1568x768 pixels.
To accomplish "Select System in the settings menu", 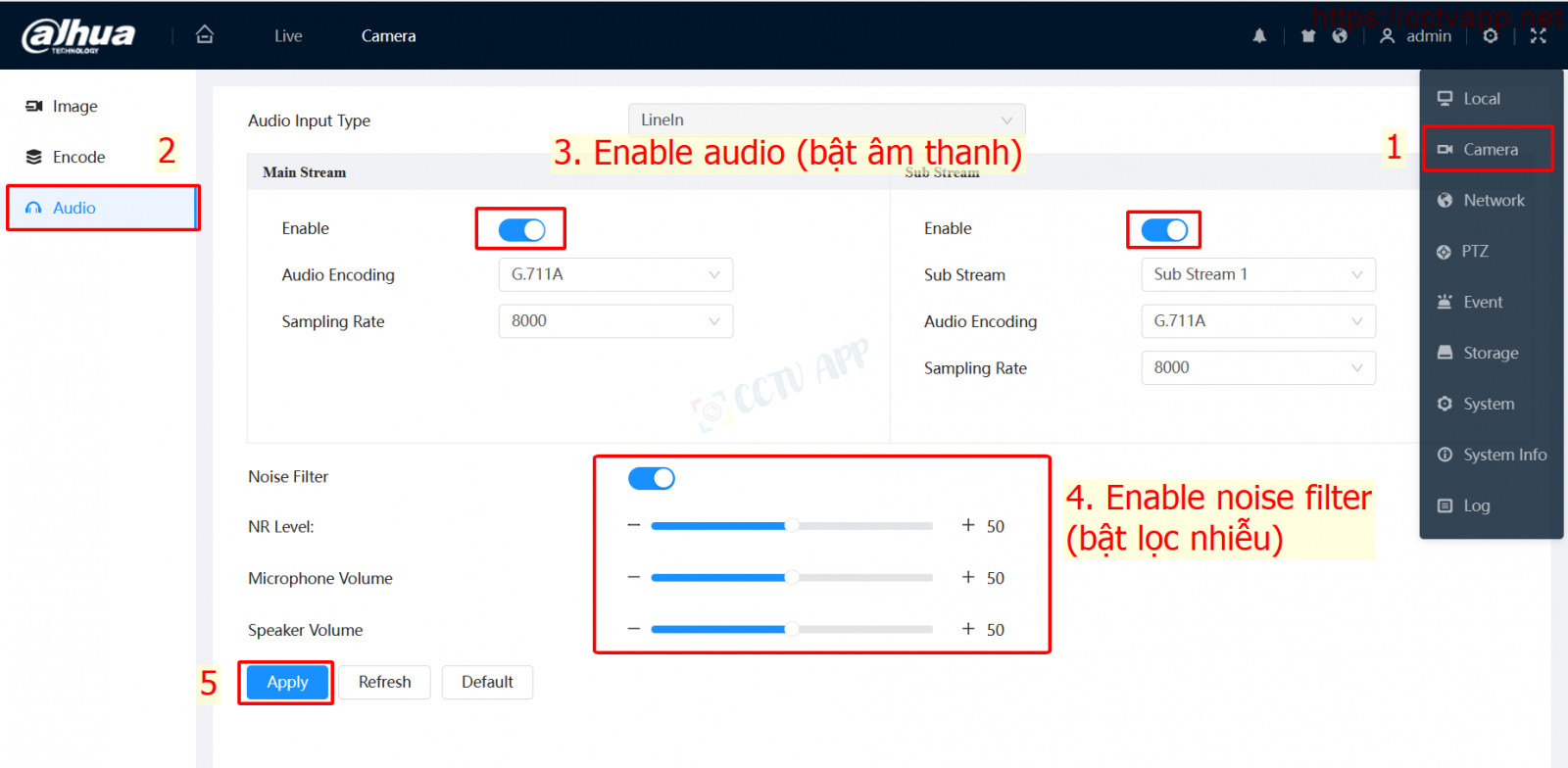I will point(1491,404).
